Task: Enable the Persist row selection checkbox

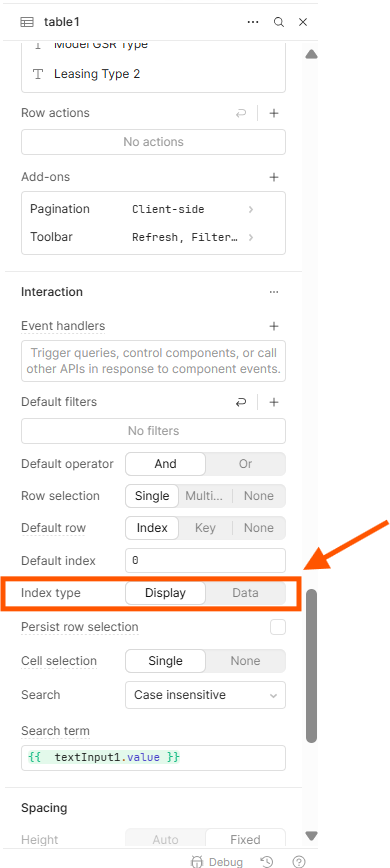Action: click(x=278, y=627)
